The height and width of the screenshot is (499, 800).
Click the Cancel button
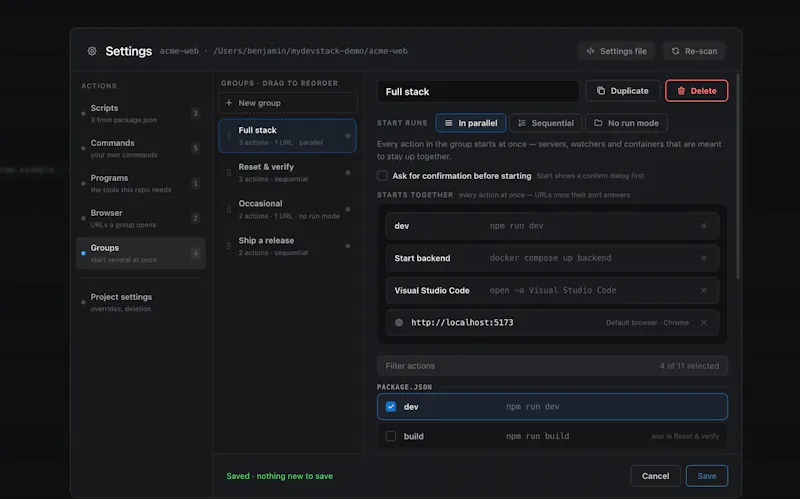pos(655,476)
